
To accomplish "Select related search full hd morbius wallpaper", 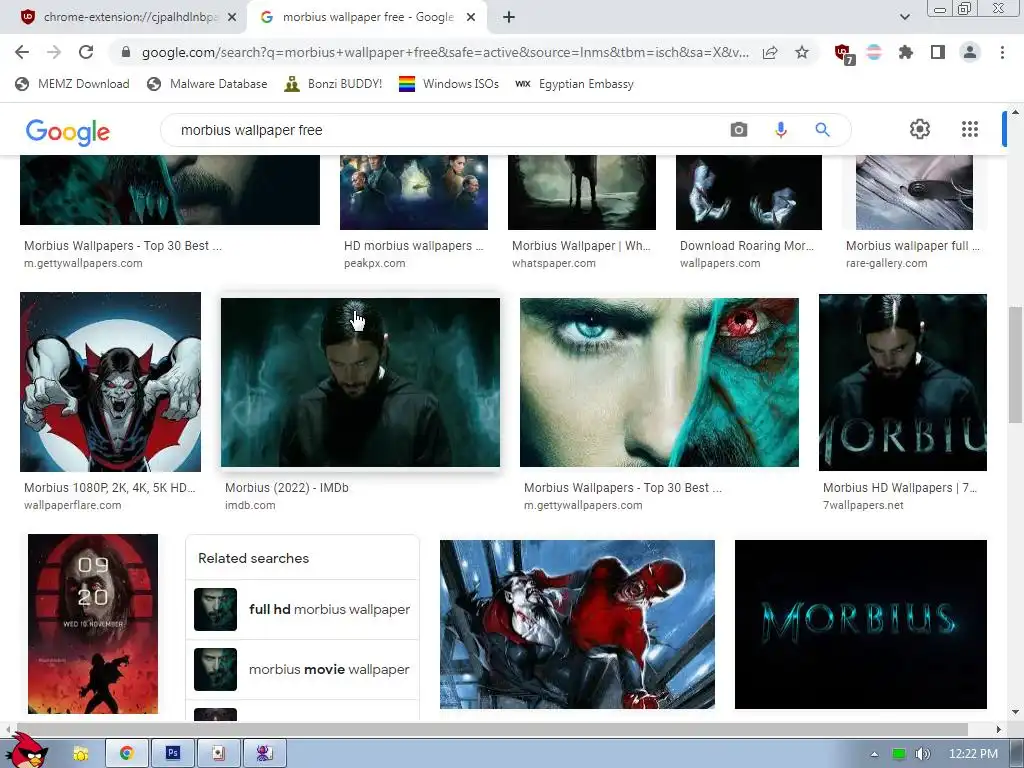I will pyautogui.click(x=302, y=609).
